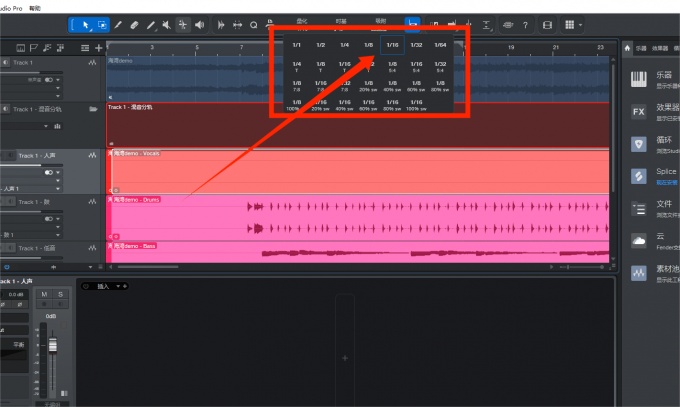This screenshot has width=680, height=407.
Task: Toggle monitor switch on Track 1
Action: (x=49, y=80)
